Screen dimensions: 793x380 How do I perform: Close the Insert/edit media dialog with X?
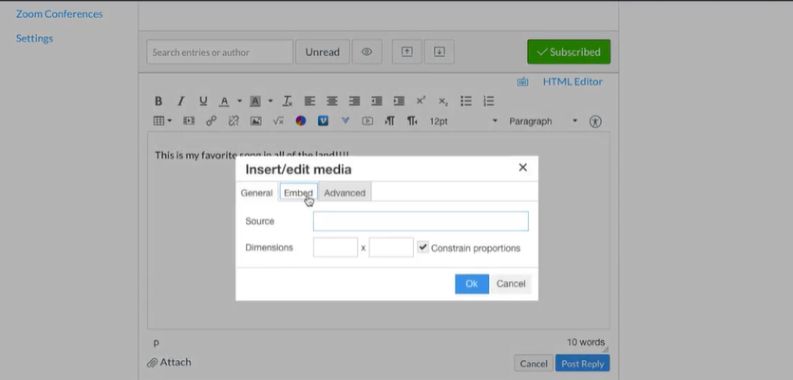pyautogui.click(x=523, y=167)
